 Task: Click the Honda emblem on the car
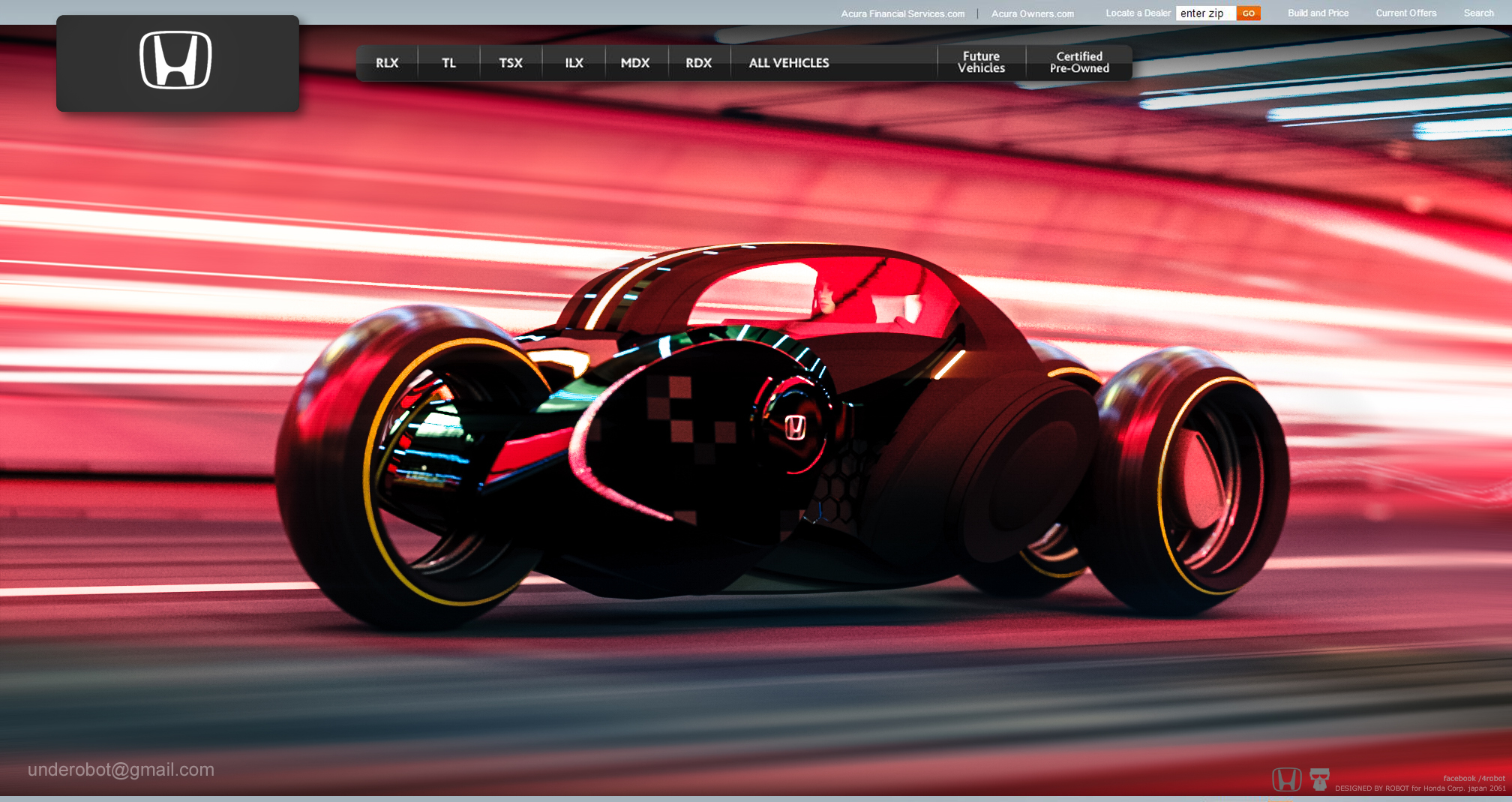pyautogui.click(x=795, y=428)
